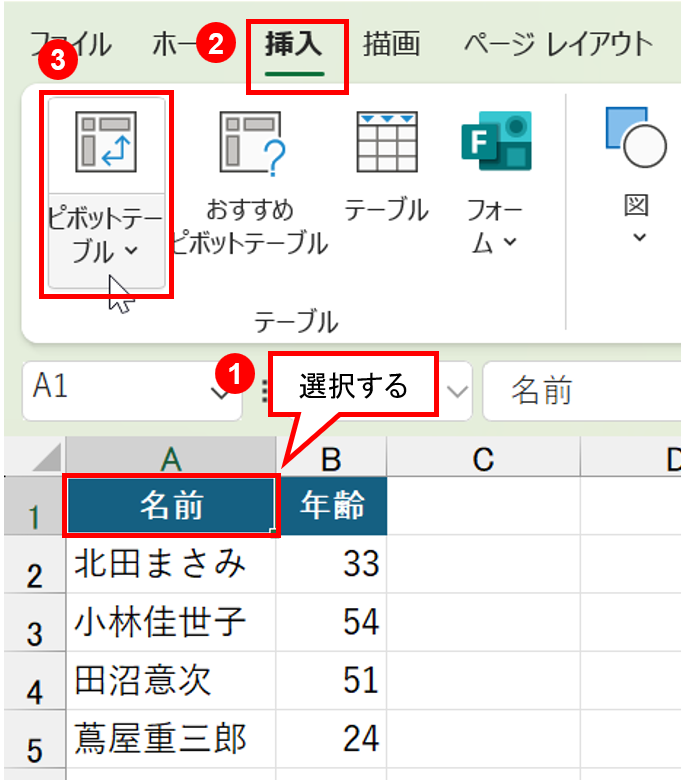Select the age cell 51
The height and width of the screenshot is (784, 684).
point(332,680)
